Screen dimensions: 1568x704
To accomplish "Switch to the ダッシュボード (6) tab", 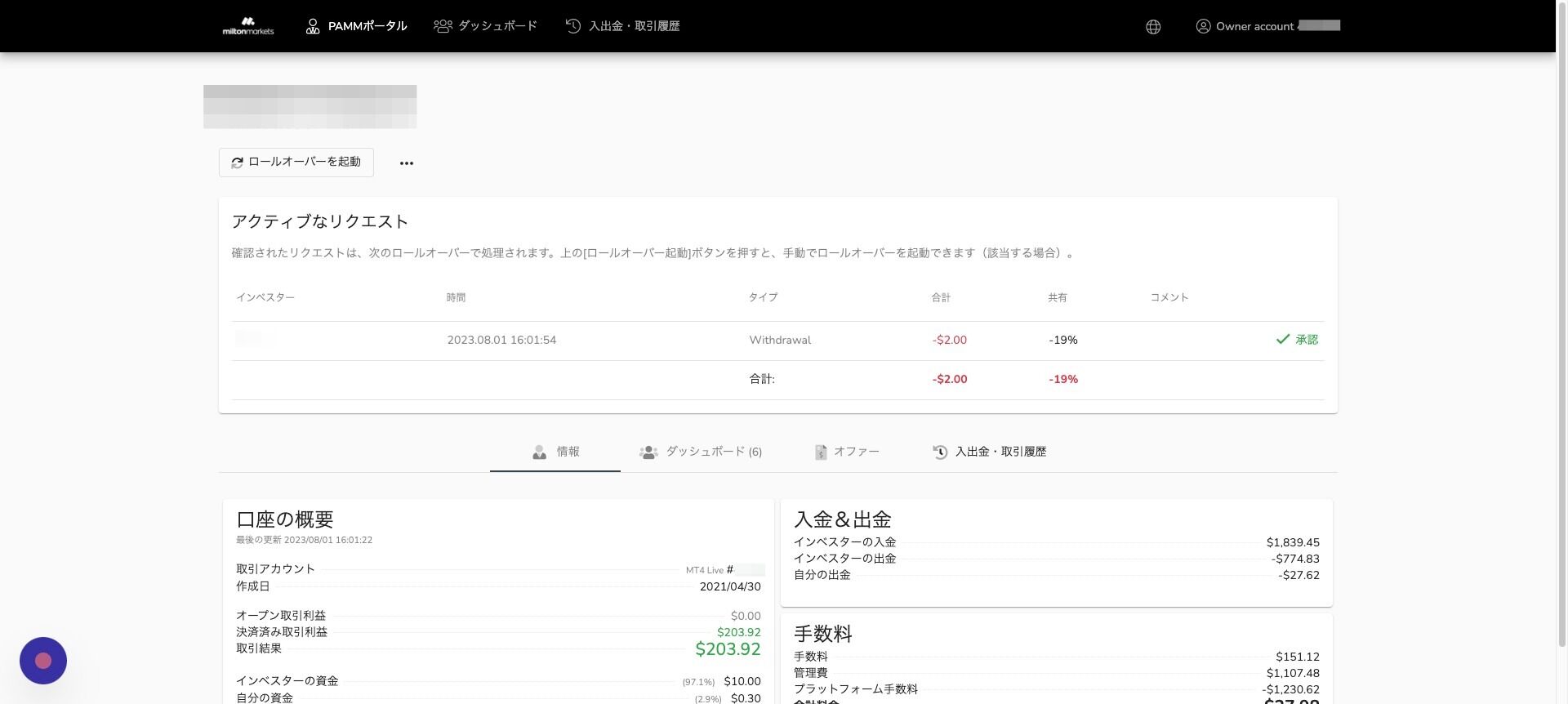I will 701,452.
